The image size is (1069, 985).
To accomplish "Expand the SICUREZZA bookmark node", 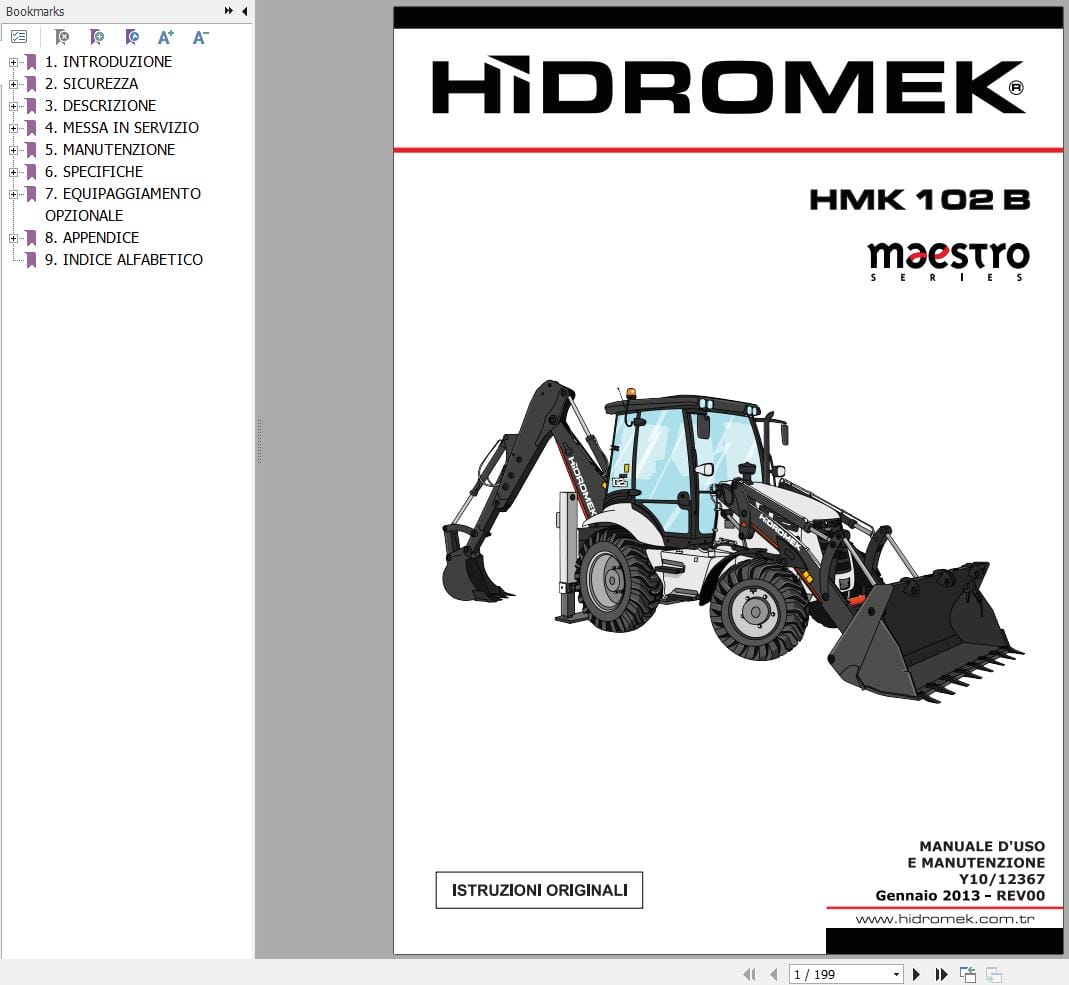I will pyautogui.click(x=12, y=84).
